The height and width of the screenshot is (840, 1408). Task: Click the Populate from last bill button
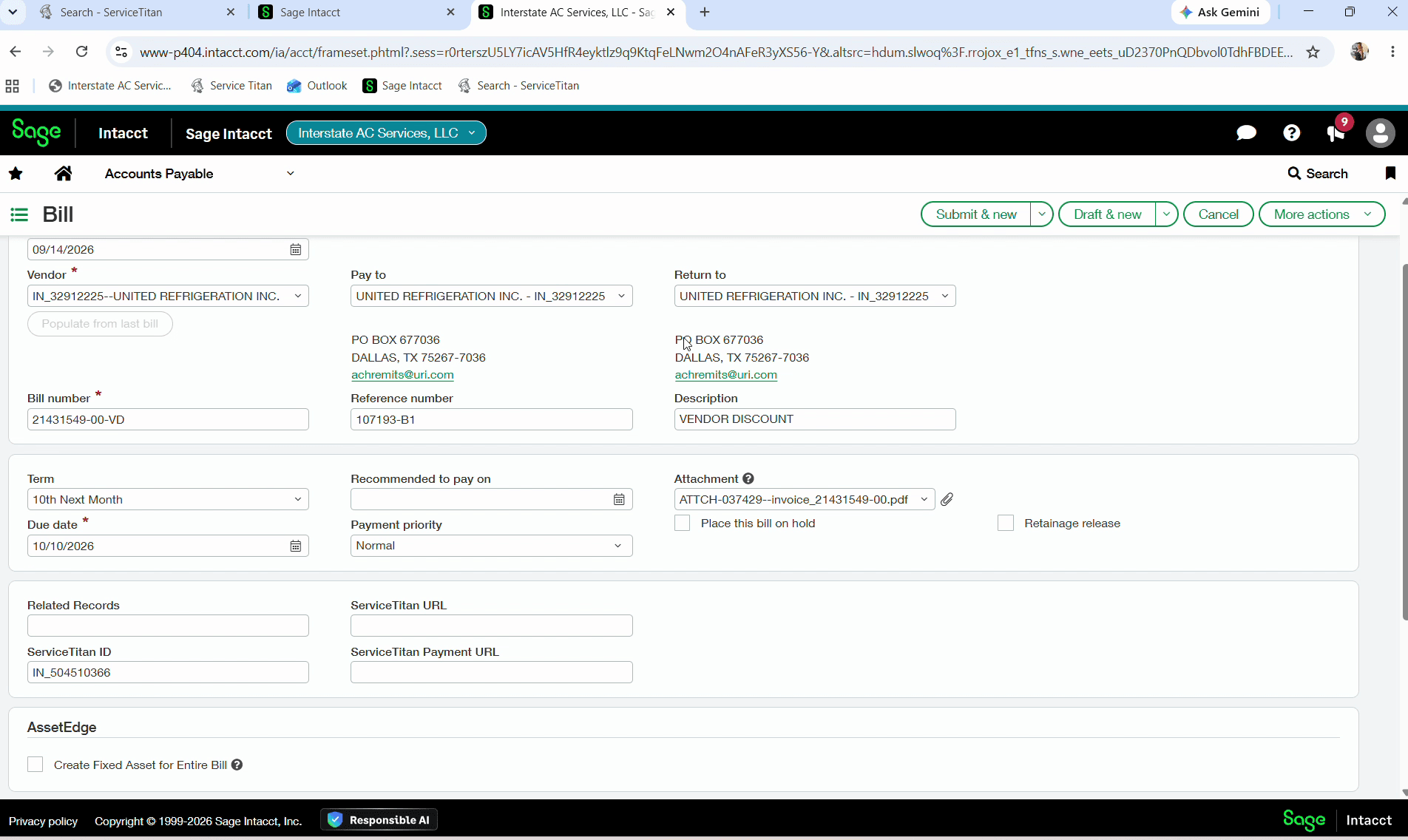pos(100,324)
